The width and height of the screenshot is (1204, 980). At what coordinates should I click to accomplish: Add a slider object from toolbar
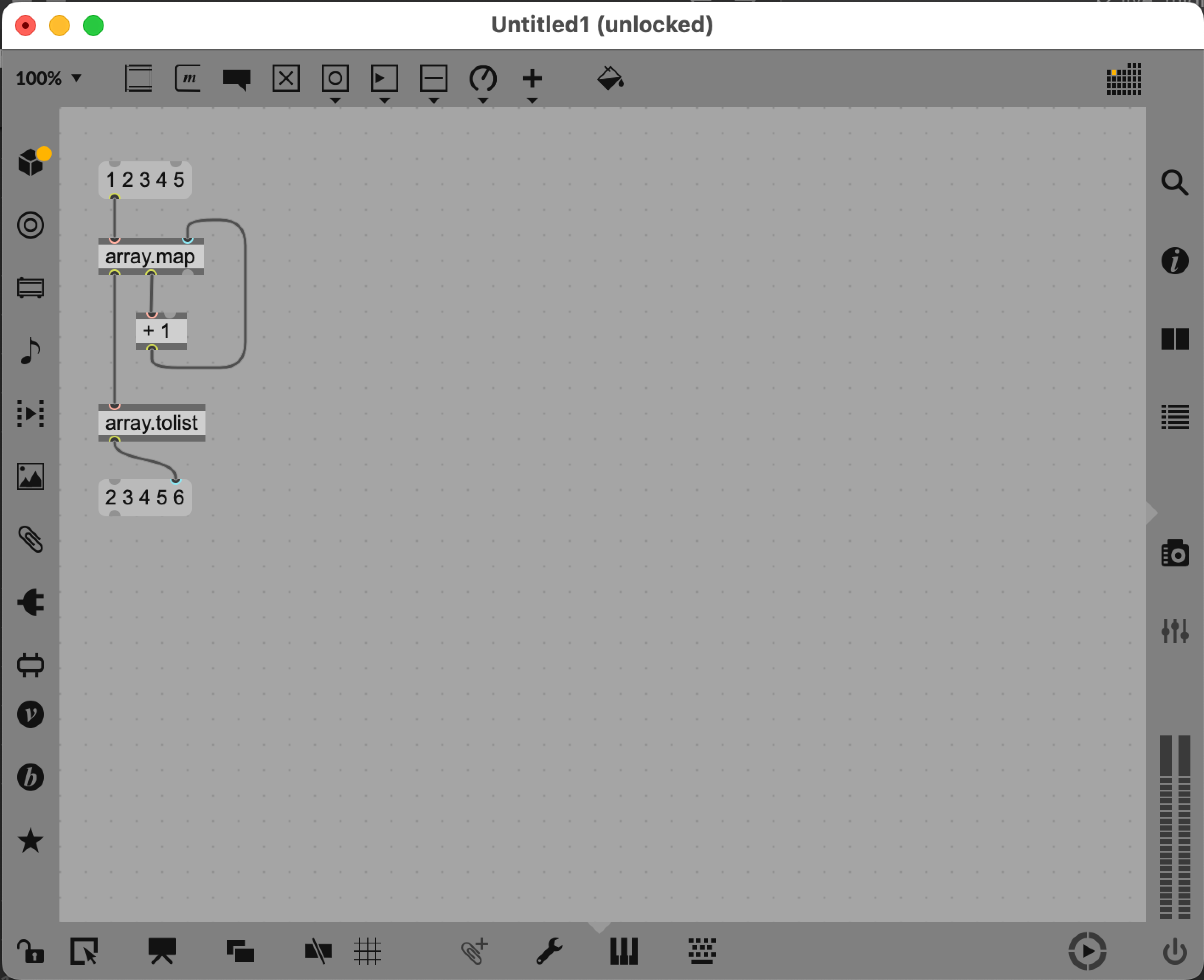[x=433, y=78]
